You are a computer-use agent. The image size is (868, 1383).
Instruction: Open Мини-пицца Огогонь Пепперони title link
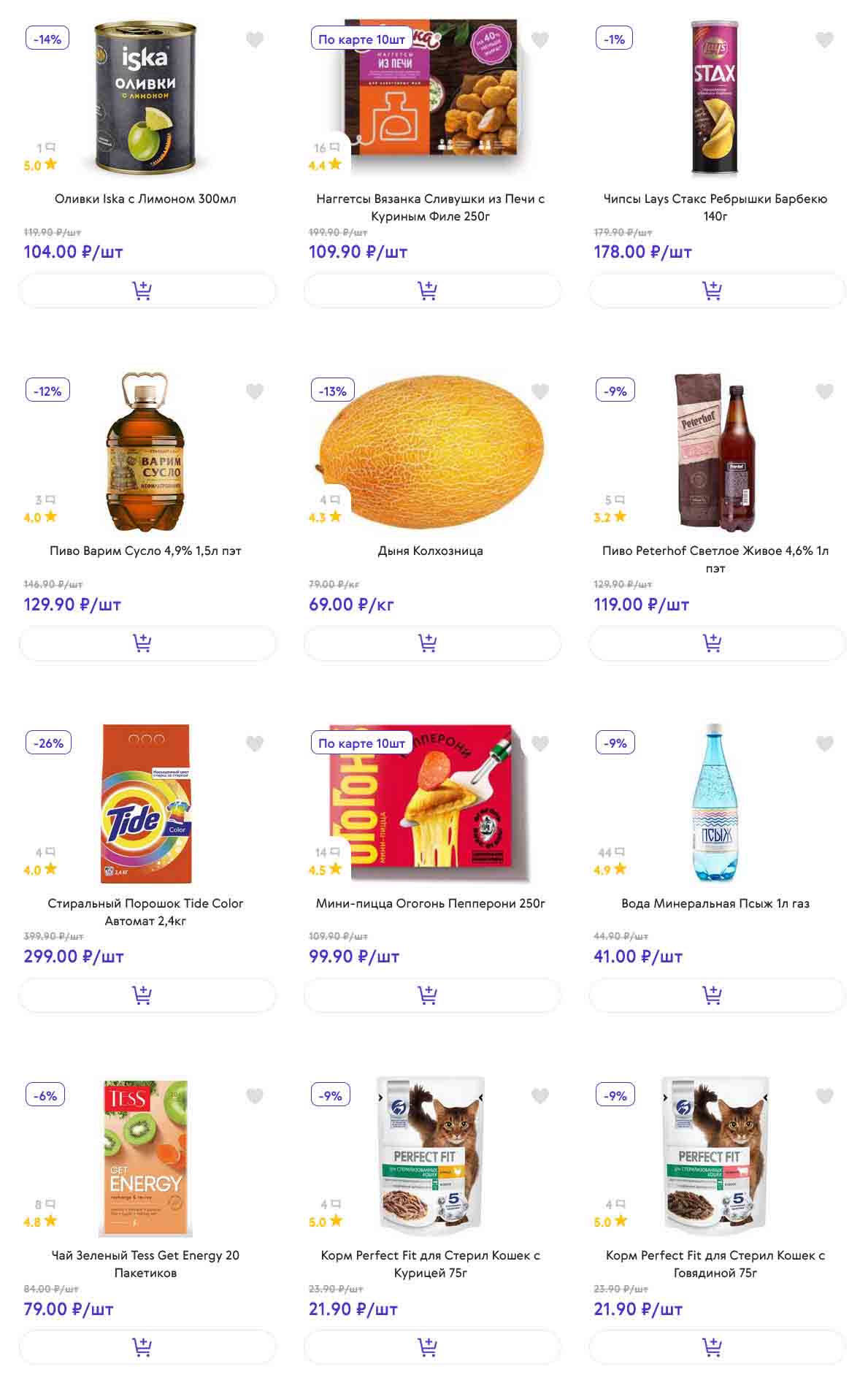(431, 903)
